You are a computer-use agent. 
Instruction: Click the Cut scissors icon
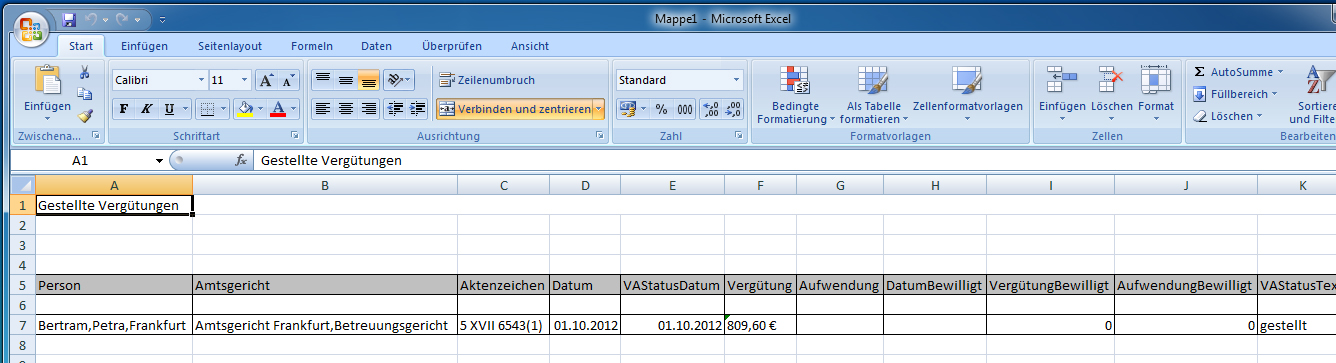pyautogui.click(x=85, y=72)
